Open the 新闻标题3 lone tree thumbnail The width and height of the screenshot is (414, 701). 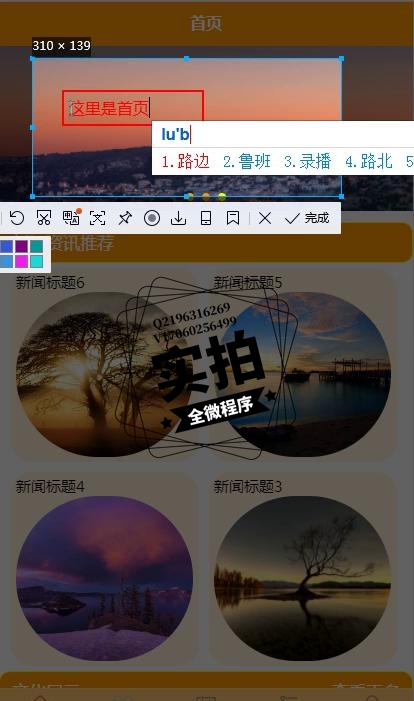click(302, 578)
